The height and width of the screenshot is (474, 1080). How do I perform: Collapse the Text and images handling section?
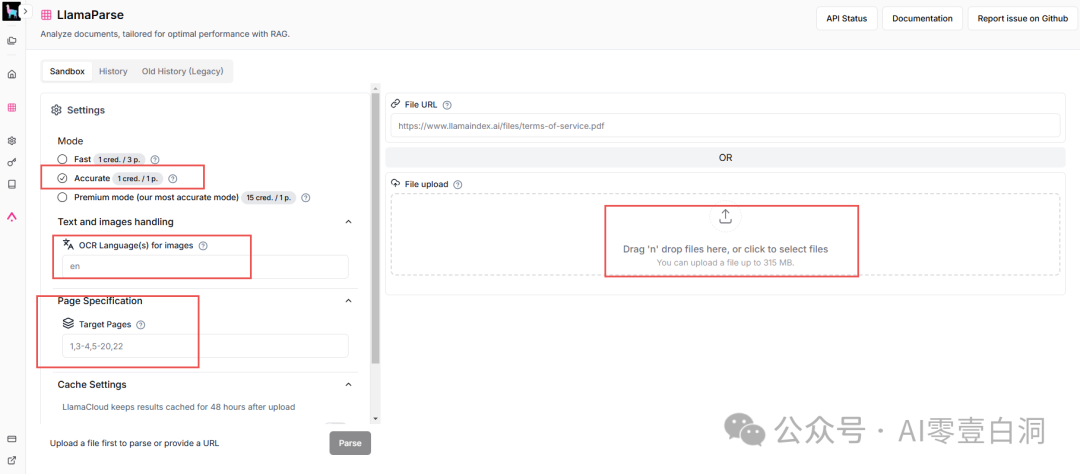[349, 222]
